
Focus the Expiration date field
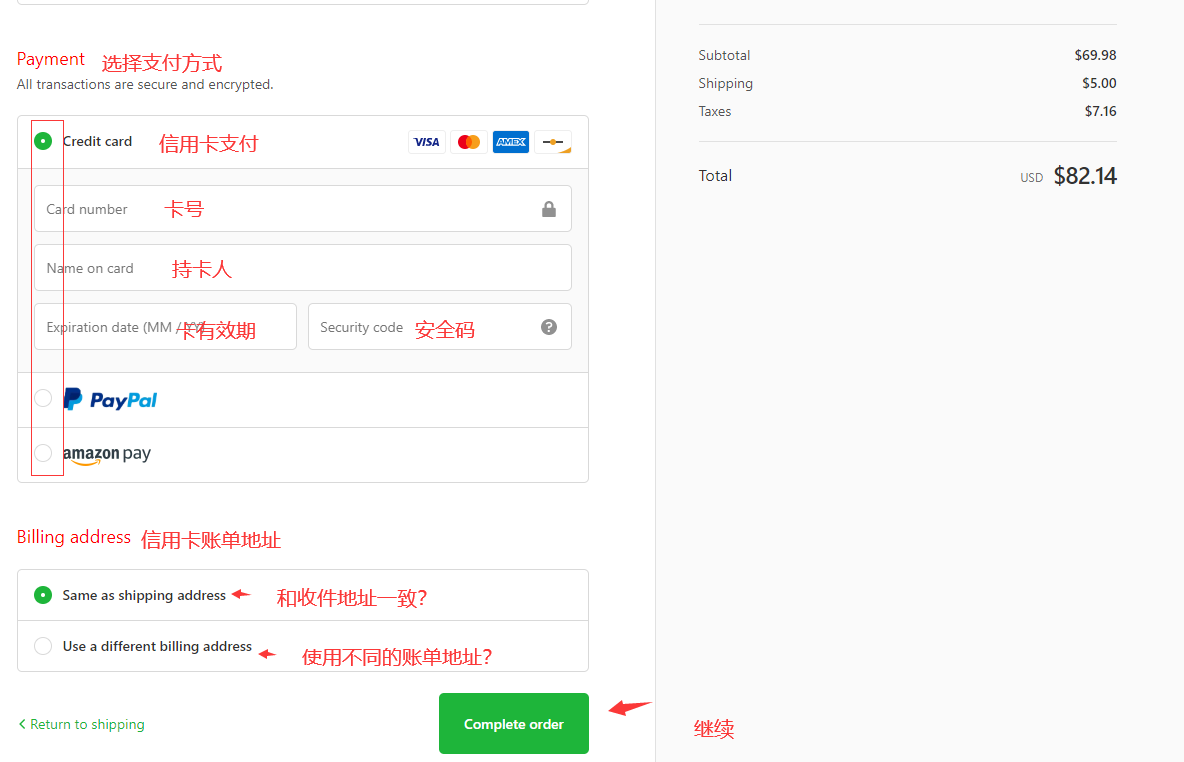[x=165, y=326]
